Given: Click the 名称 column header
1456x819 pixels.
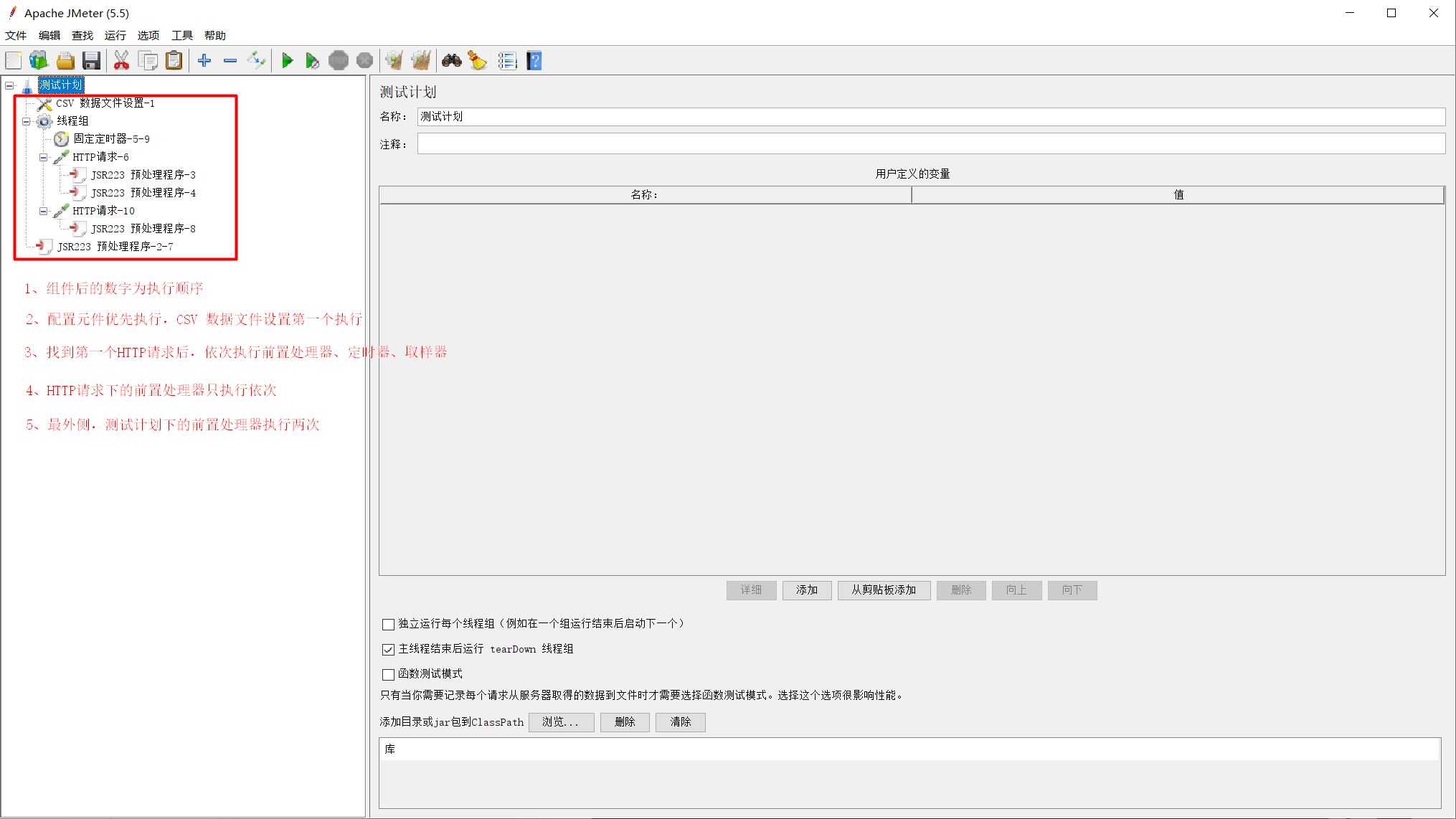Looking at the screenshot, I should pyautogui.click(x=645, y=195).
